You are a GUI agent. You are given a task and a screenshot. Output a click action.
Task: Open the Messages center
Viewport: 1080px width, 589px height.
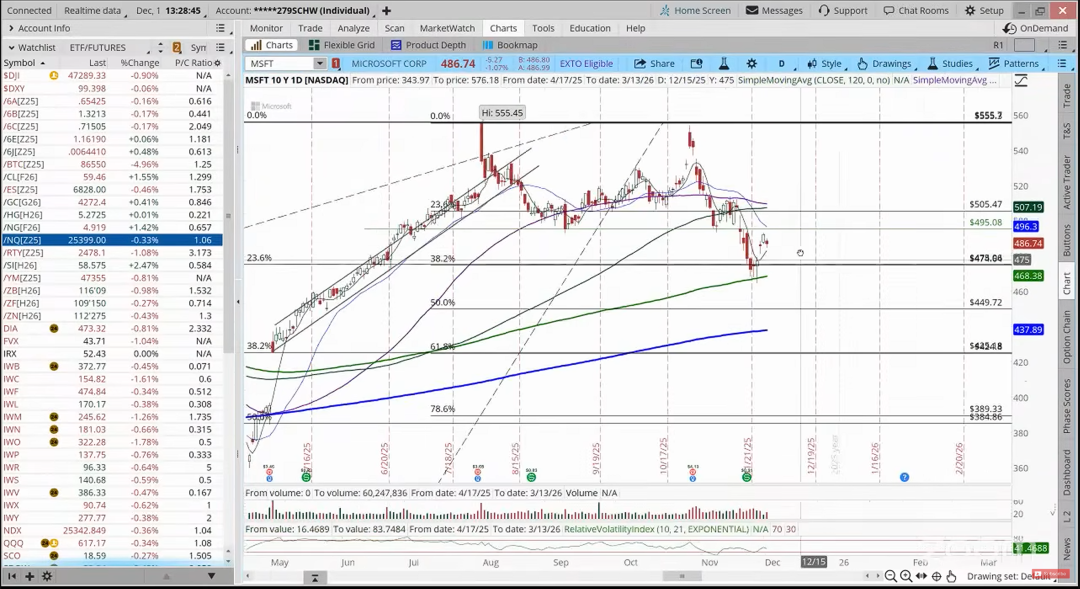tap(774, 10)
